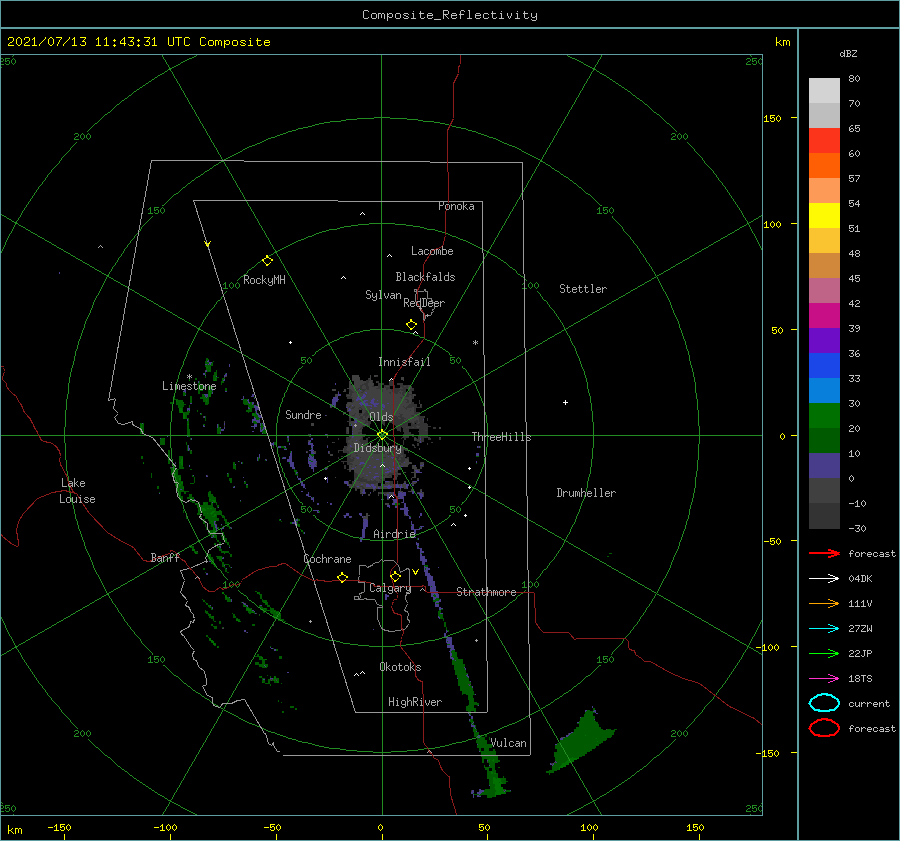Click the 54 dBZ yellow color swatch
The height and width of the screenshot is (841, 900).
pyautogui.click(x=824, y=215)
